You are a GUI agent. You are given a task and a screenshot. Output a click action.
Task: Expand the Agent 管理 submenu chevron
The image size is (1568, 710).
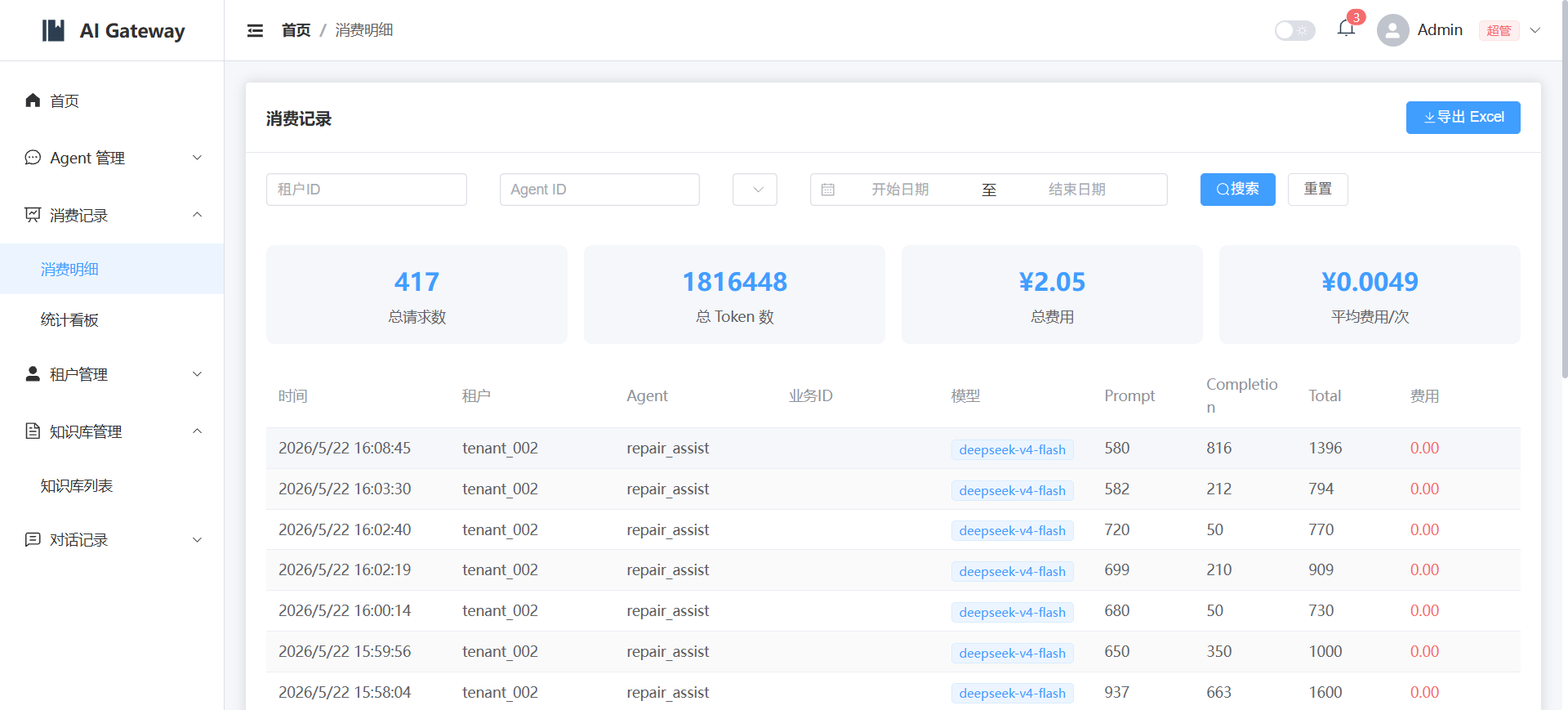click(197, 157)
